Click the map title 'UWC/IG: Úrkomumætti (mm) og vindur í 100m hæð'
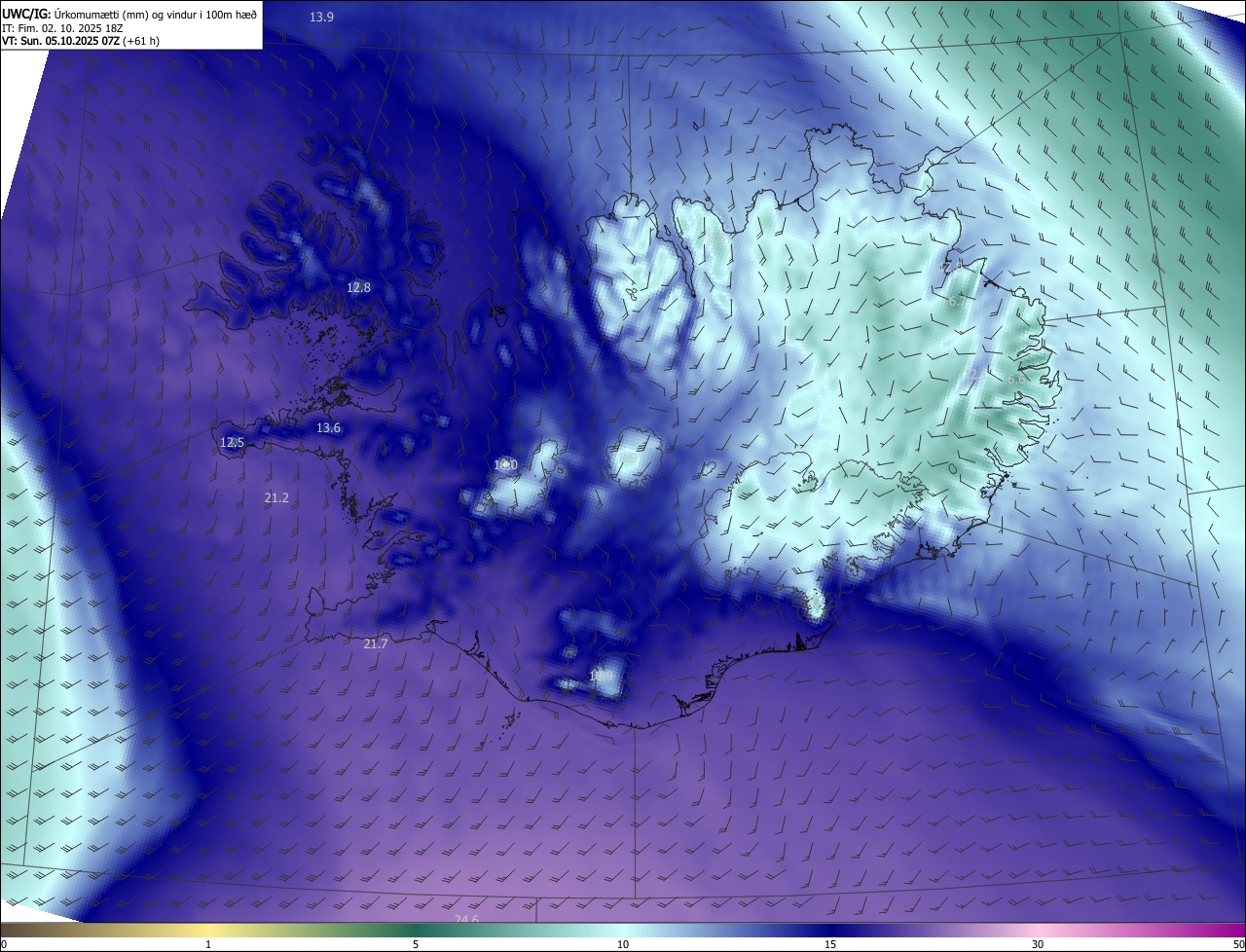 pyautogui.click(x=129, y=13)
